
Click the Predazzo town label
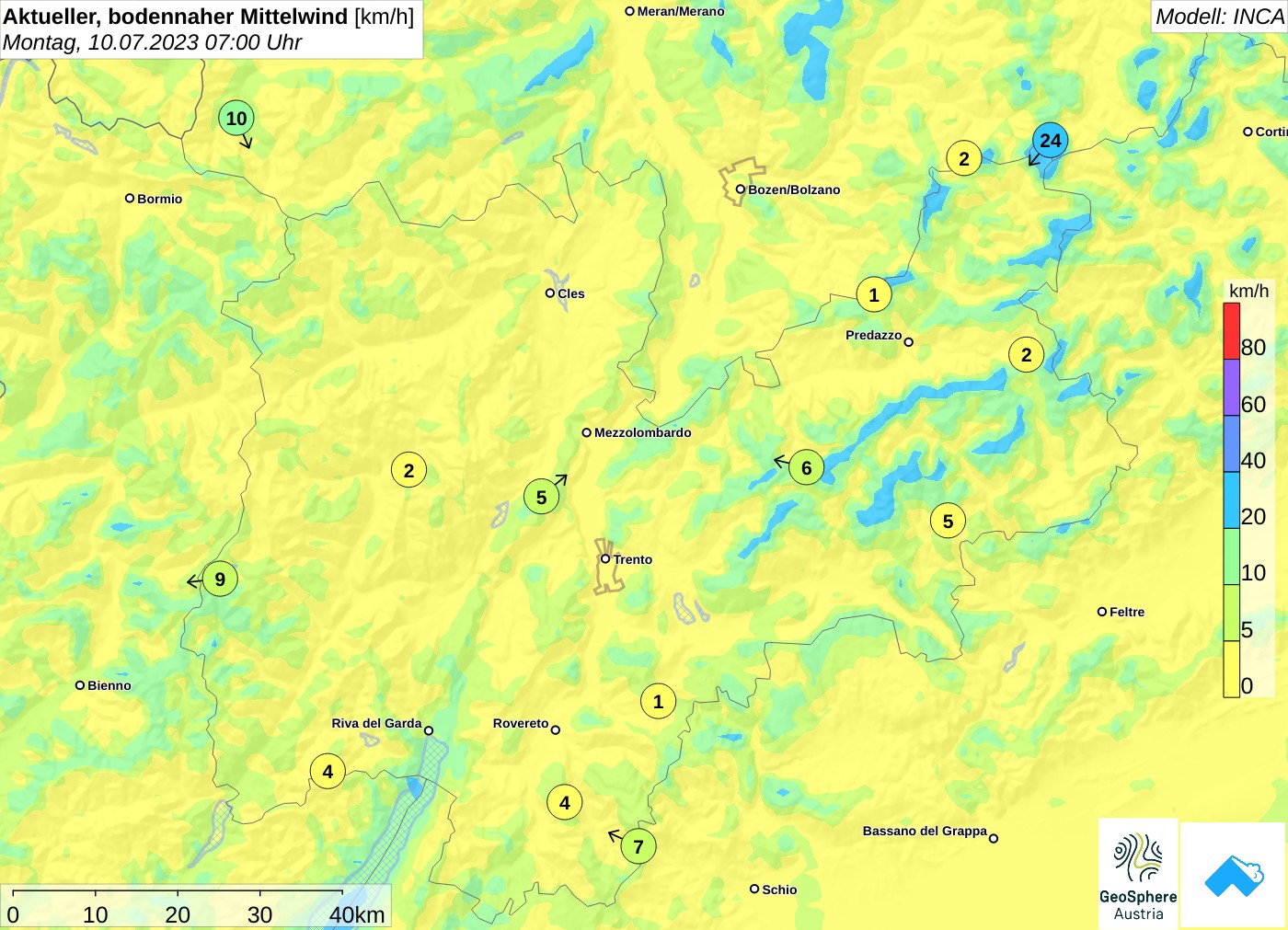click(874, 335)
